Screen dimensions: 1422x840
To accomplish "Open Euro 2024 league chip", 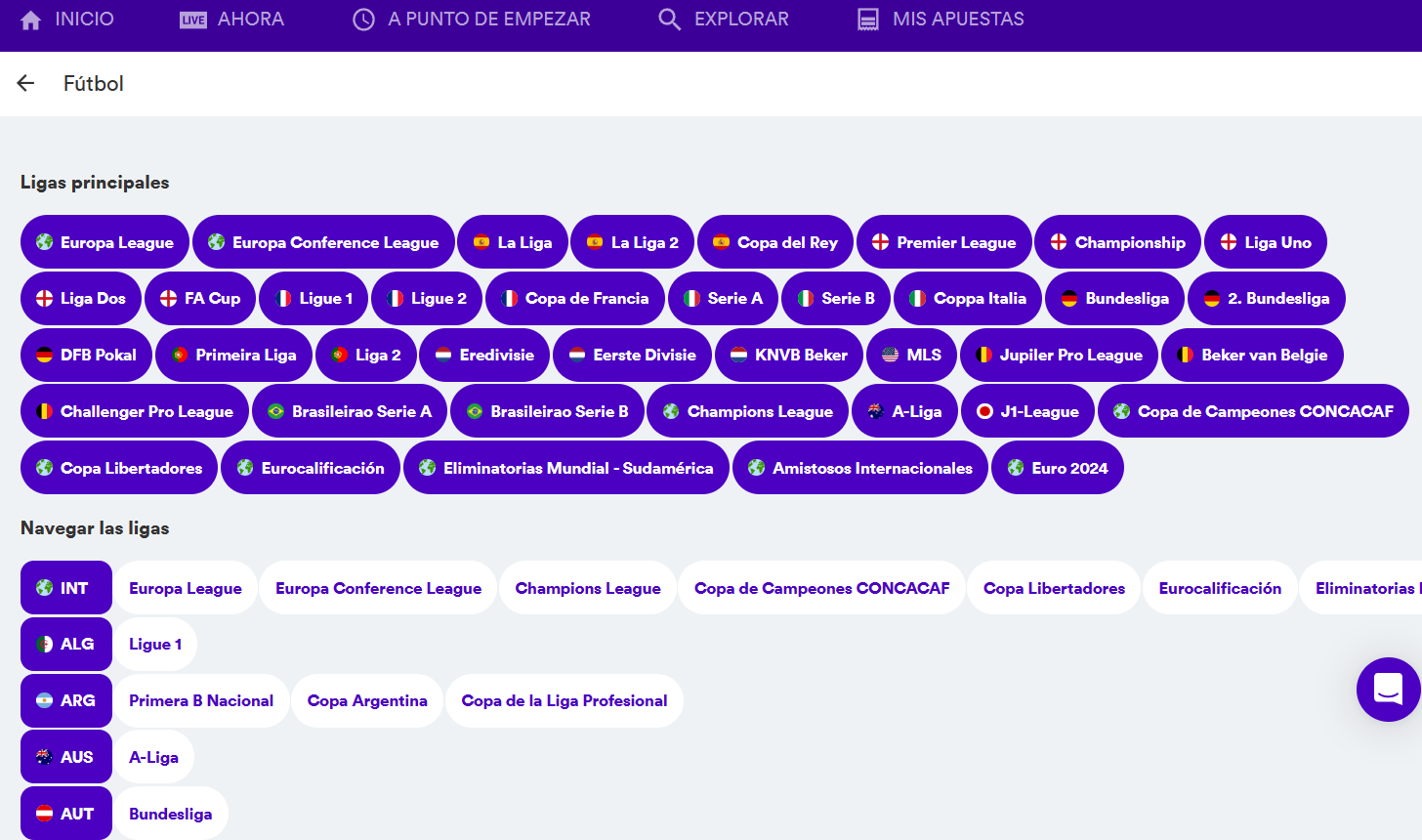I will click(x=1057, y=468).
